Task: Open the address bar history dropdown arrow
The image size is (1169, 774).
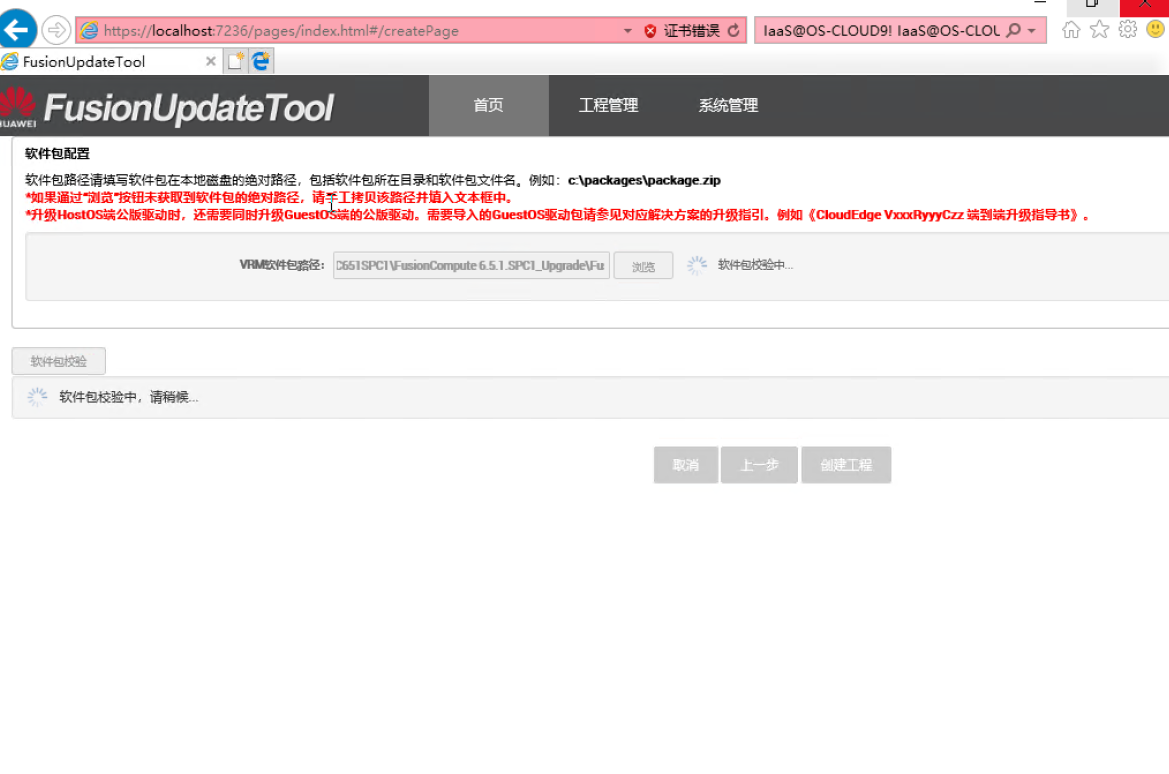Action: coord(628,31)
